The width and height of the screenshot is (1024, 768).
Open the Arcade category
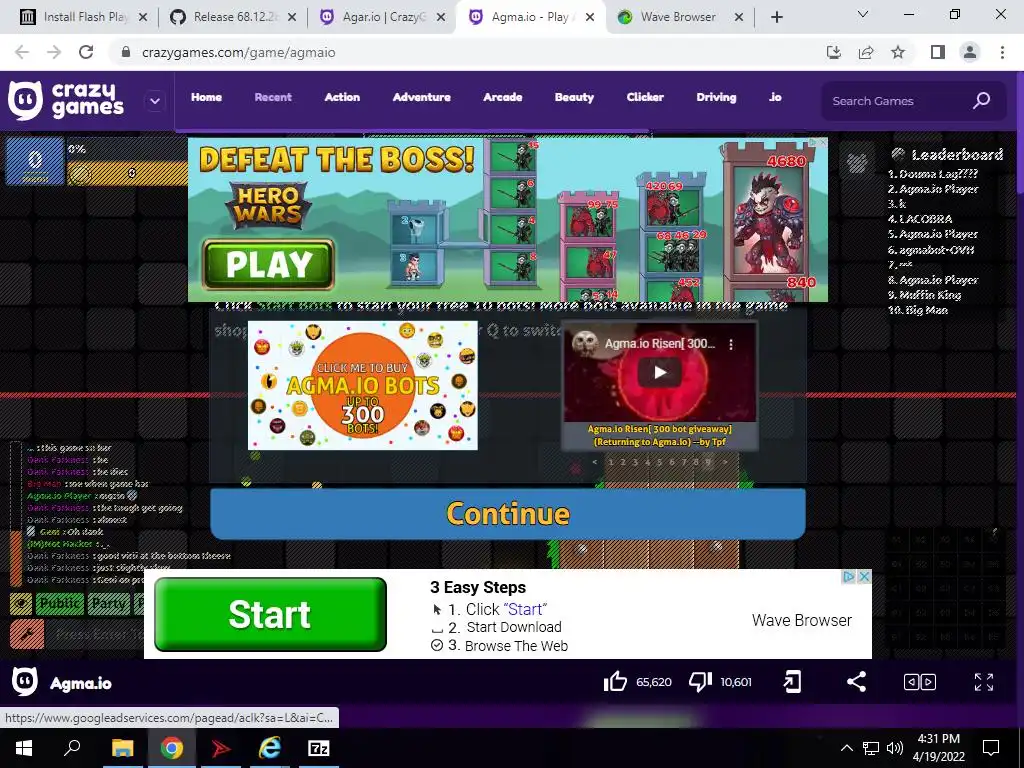point(502,97)
